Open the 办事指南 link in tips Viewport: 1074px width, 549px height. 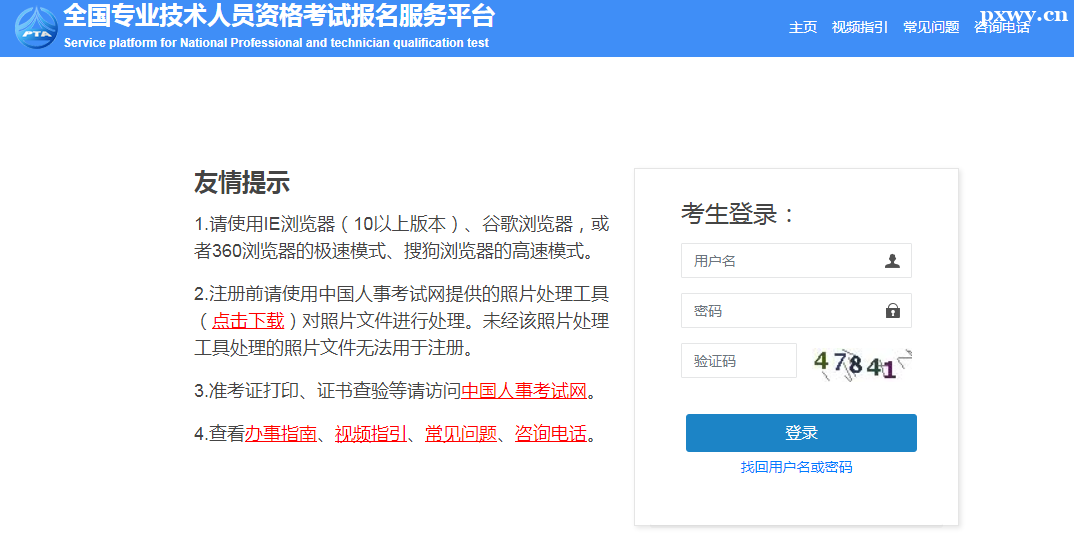[281, 434]
